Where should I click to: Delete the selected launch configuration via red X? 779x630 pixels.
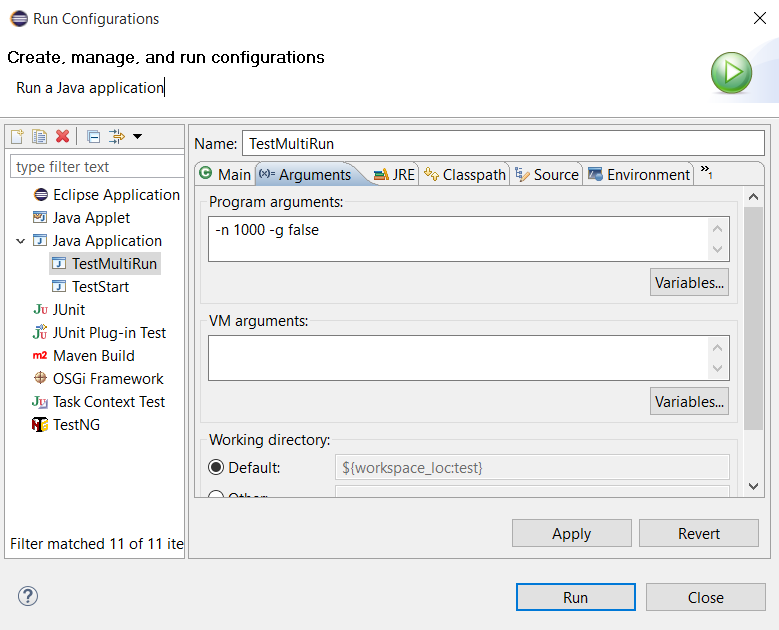[62, 136]
